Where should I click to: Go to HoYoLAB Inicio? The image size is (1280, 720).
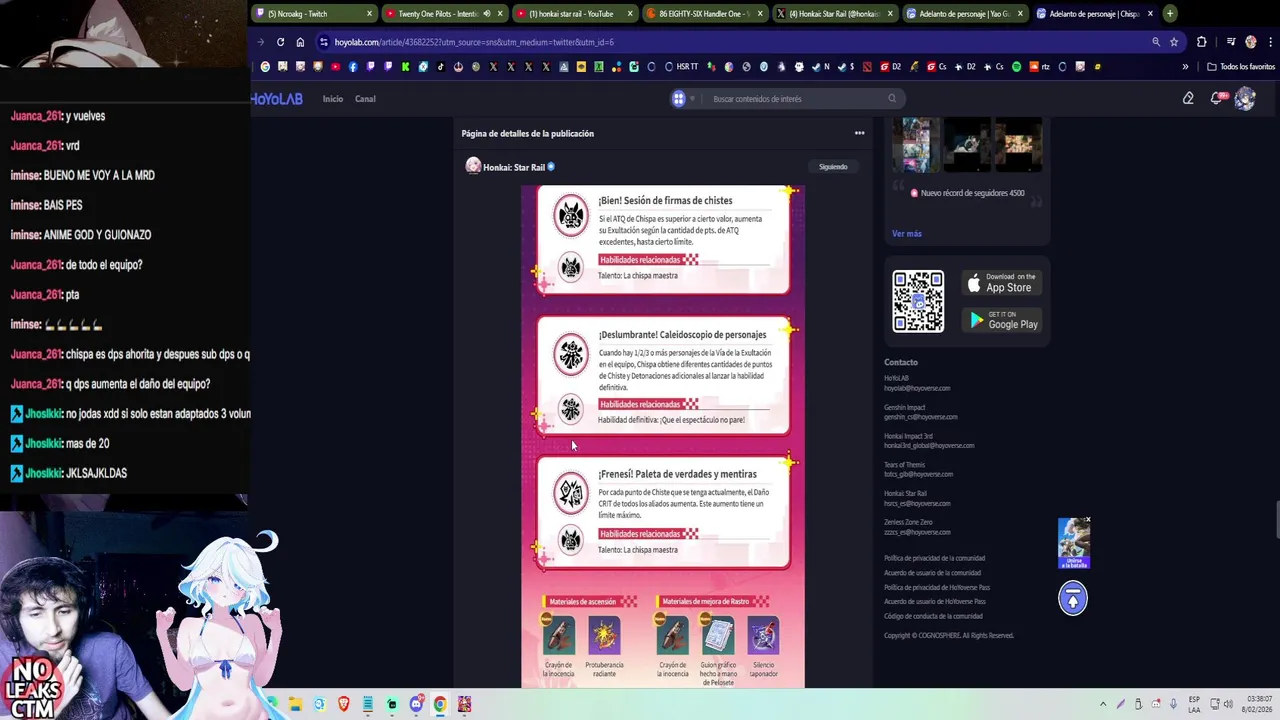point(333,99)
